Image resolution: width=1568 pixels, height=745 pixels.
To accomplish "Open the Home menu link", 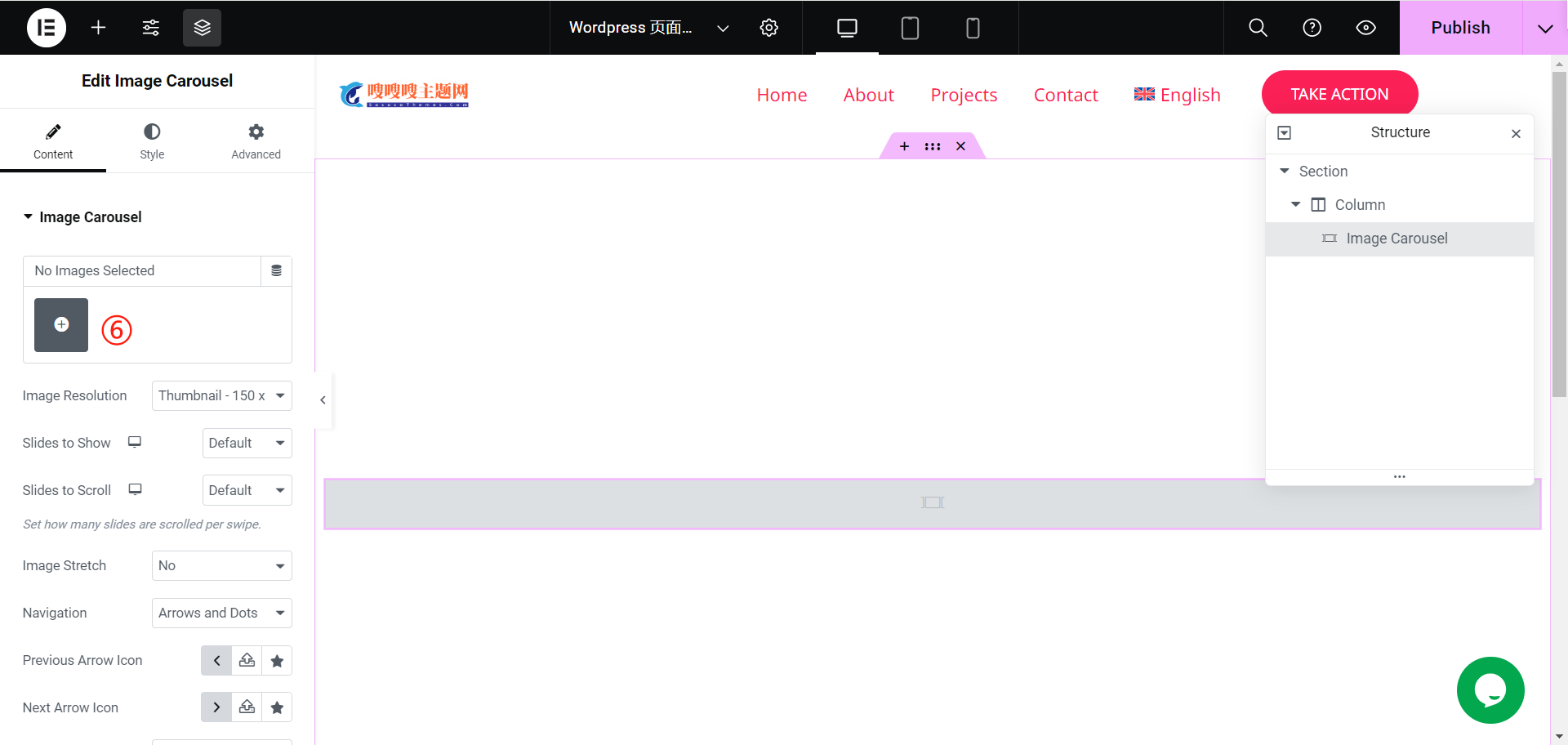I will [782, 95].
